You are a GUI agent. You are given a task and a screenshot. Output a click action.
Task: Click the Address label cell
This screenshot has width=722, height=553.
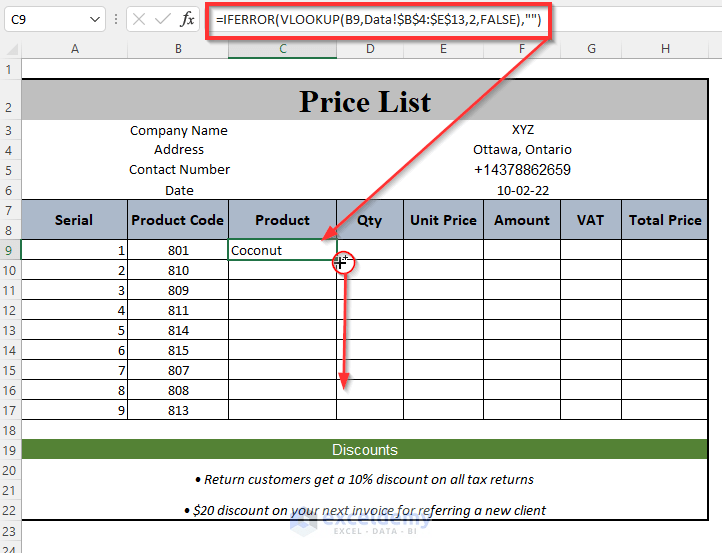coord(179,150)
